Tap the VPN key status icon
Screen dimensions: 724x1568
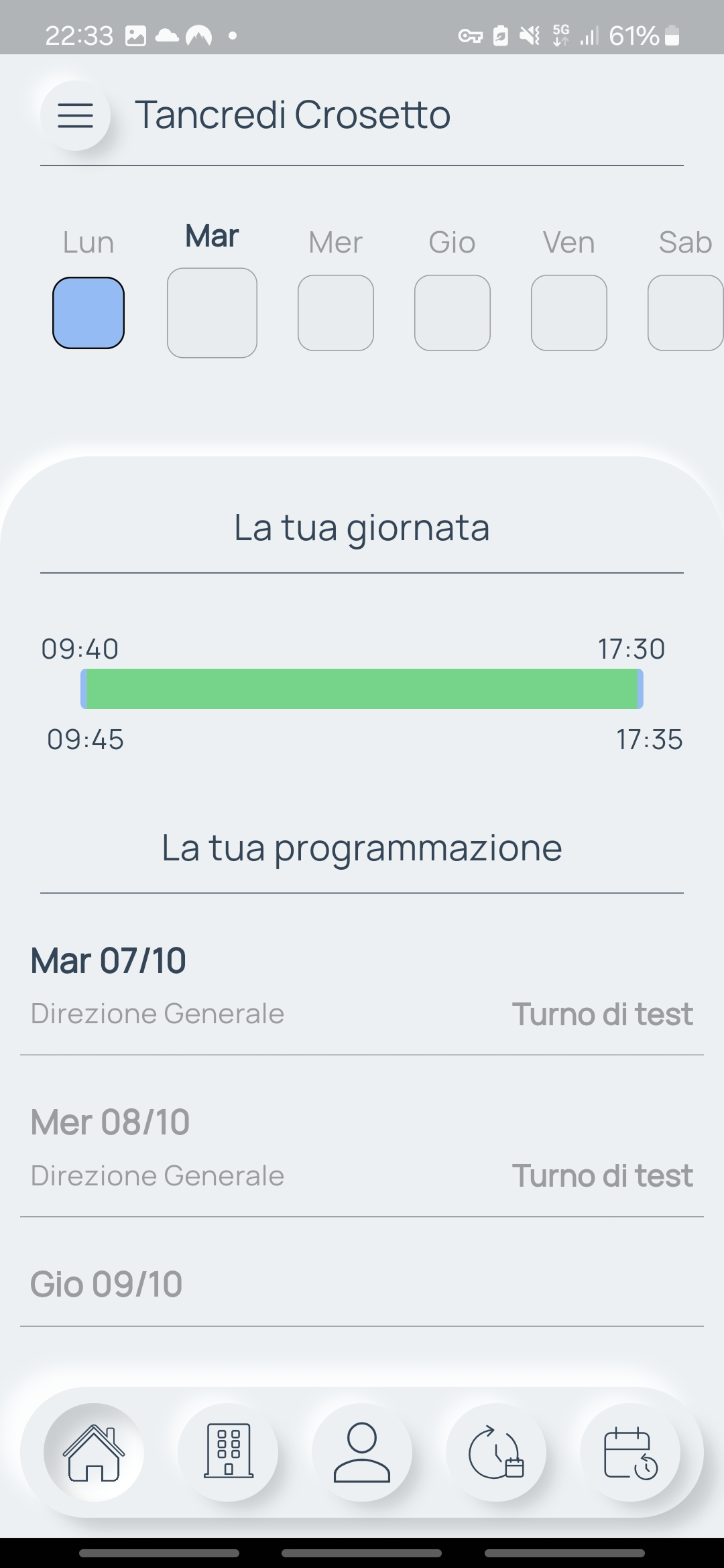(470, 36)
